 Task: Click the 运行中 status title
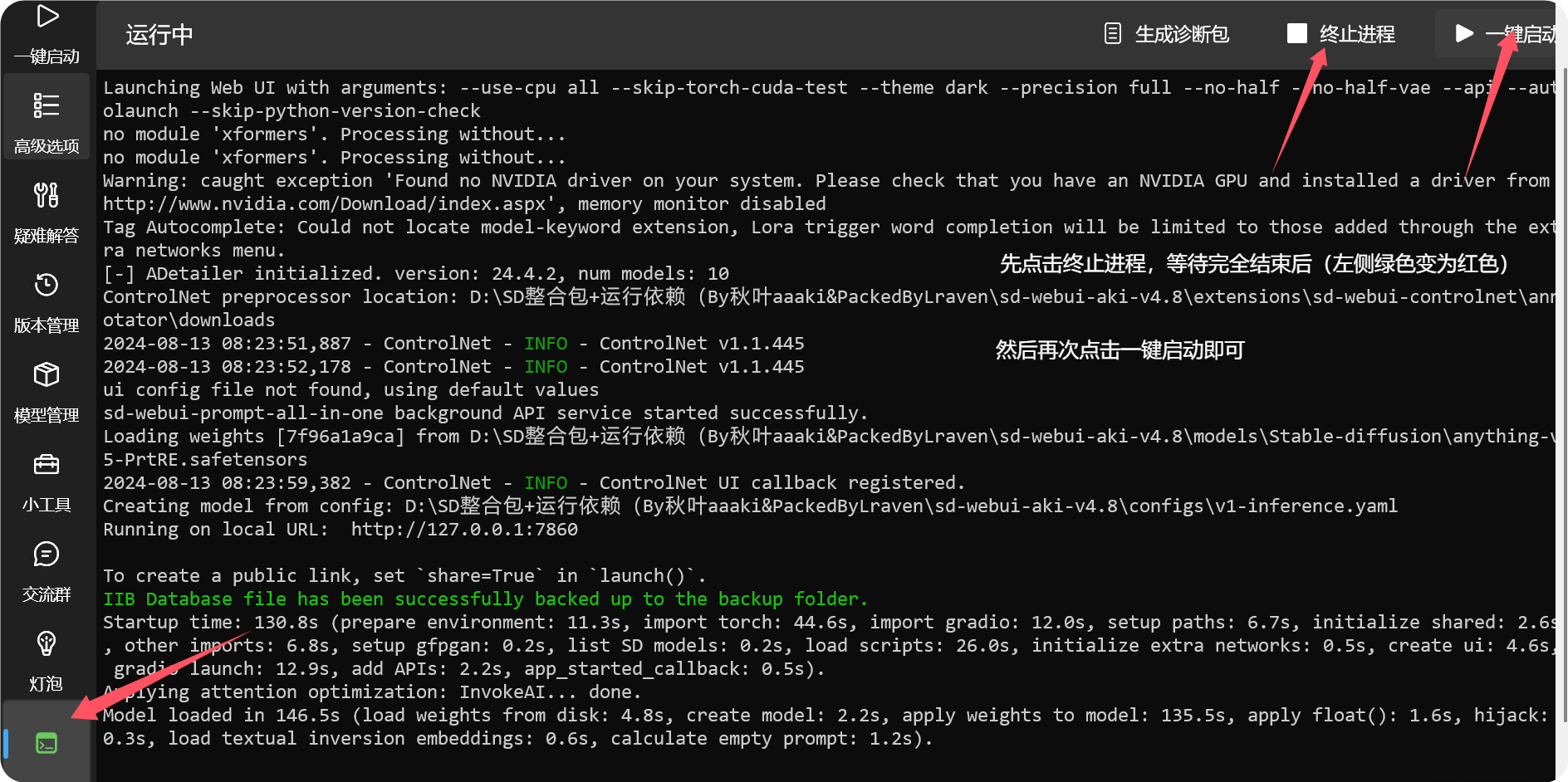(x=159, y=34)
